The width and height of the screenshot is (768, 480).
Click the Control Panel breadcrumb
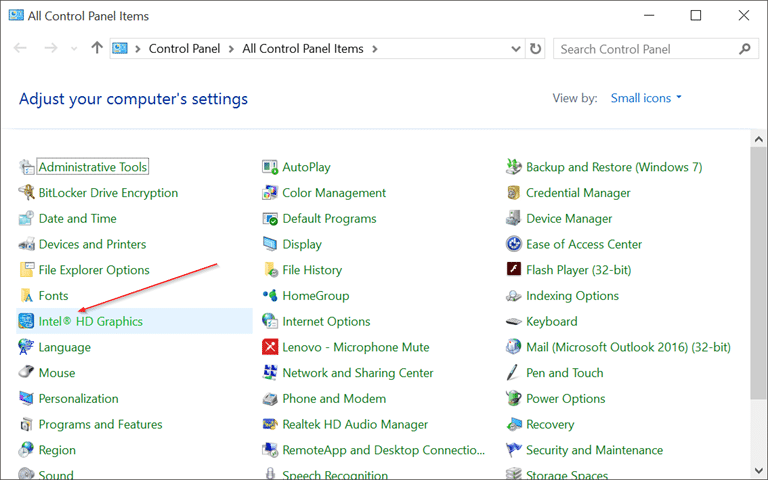click(x=184, y=48)
